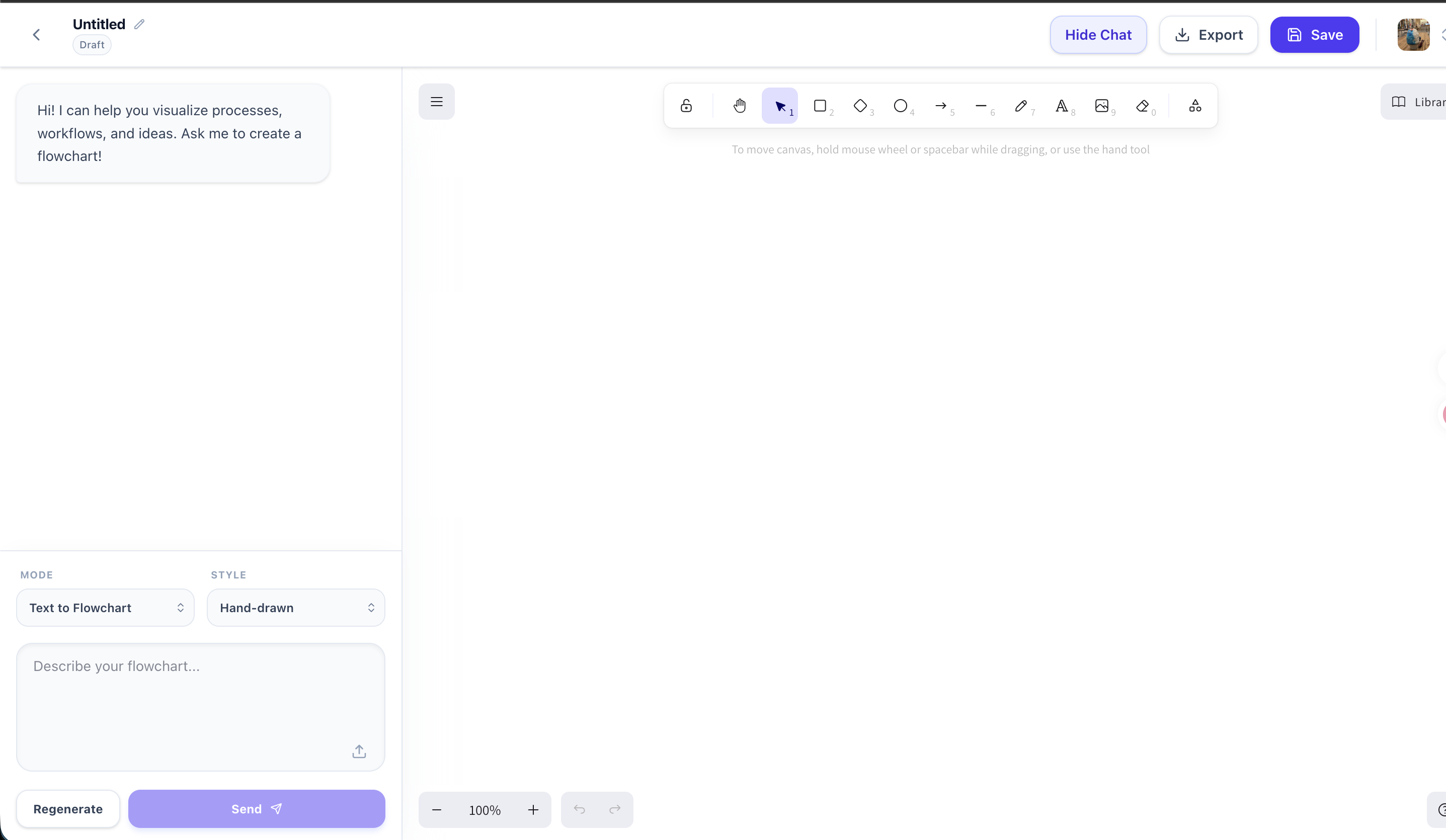Regenerate the flowchart response

point(68,808)
